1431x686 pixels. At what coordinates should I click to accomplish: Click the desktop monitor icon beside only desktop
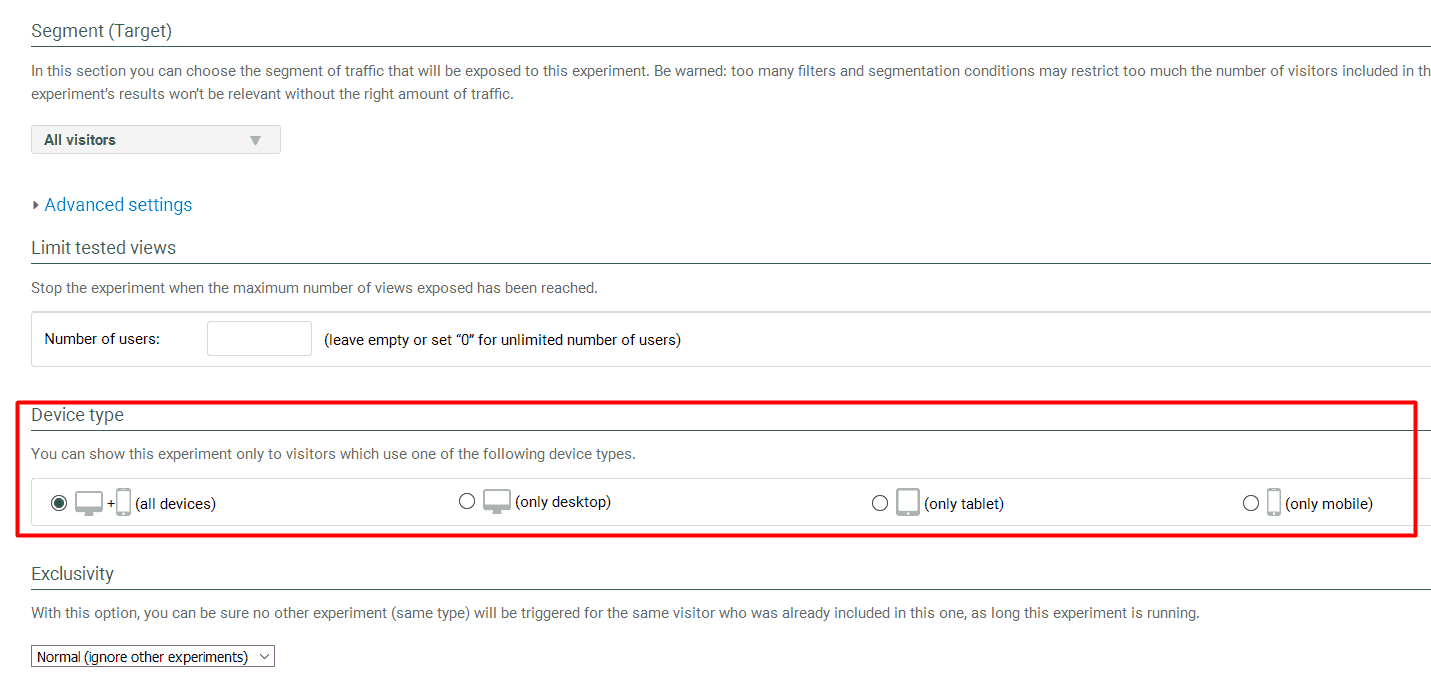click(496, 501)
